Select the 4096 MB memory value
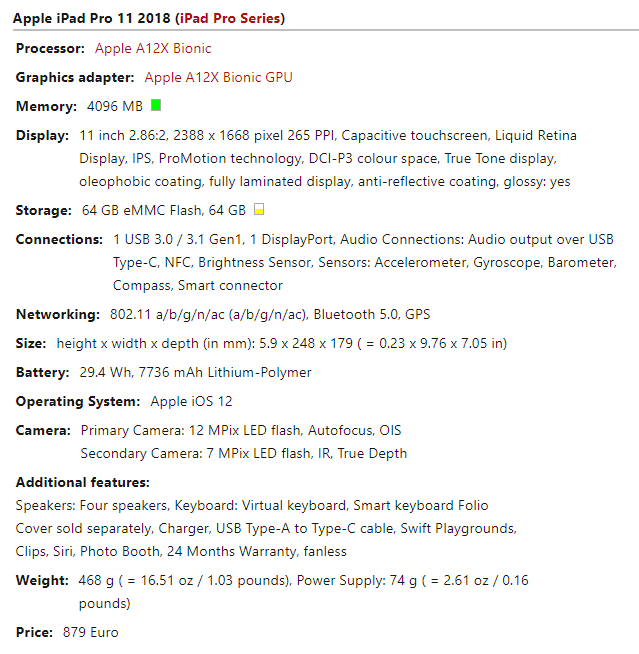639x654 pixels. coord(115,106)
